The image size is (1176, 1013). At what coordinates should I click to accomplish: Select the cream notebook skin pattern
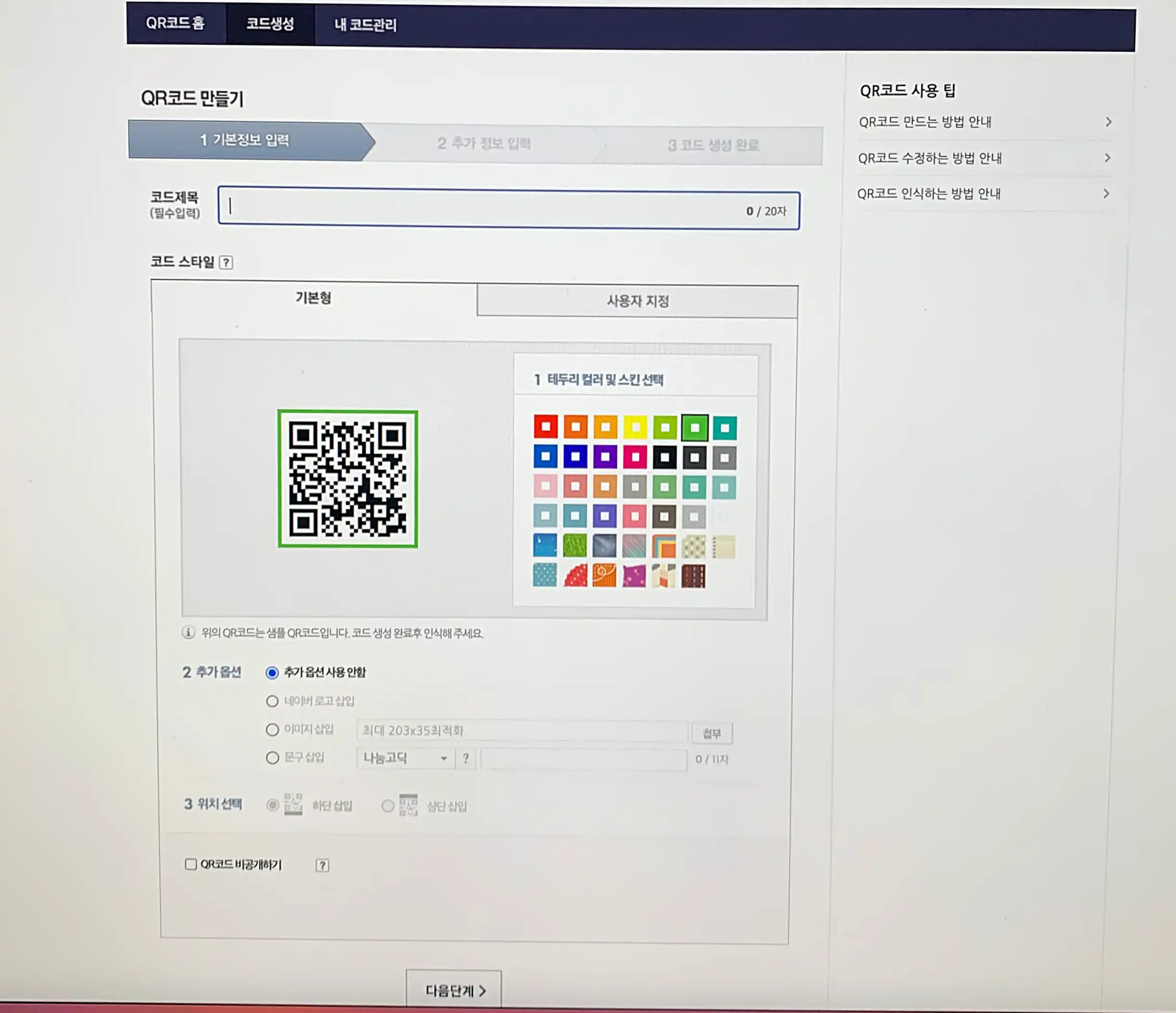724,547
